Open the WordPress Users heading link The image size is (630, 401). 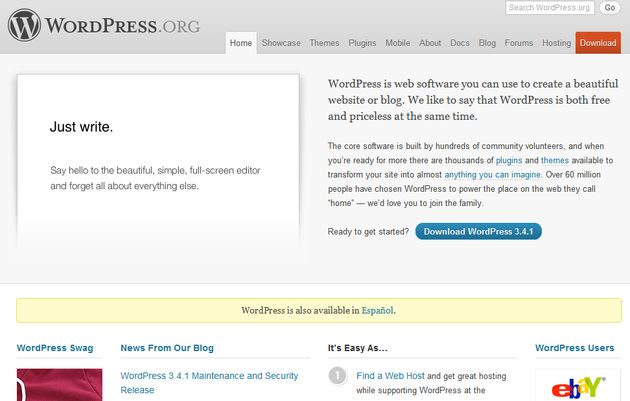[575, 348]
